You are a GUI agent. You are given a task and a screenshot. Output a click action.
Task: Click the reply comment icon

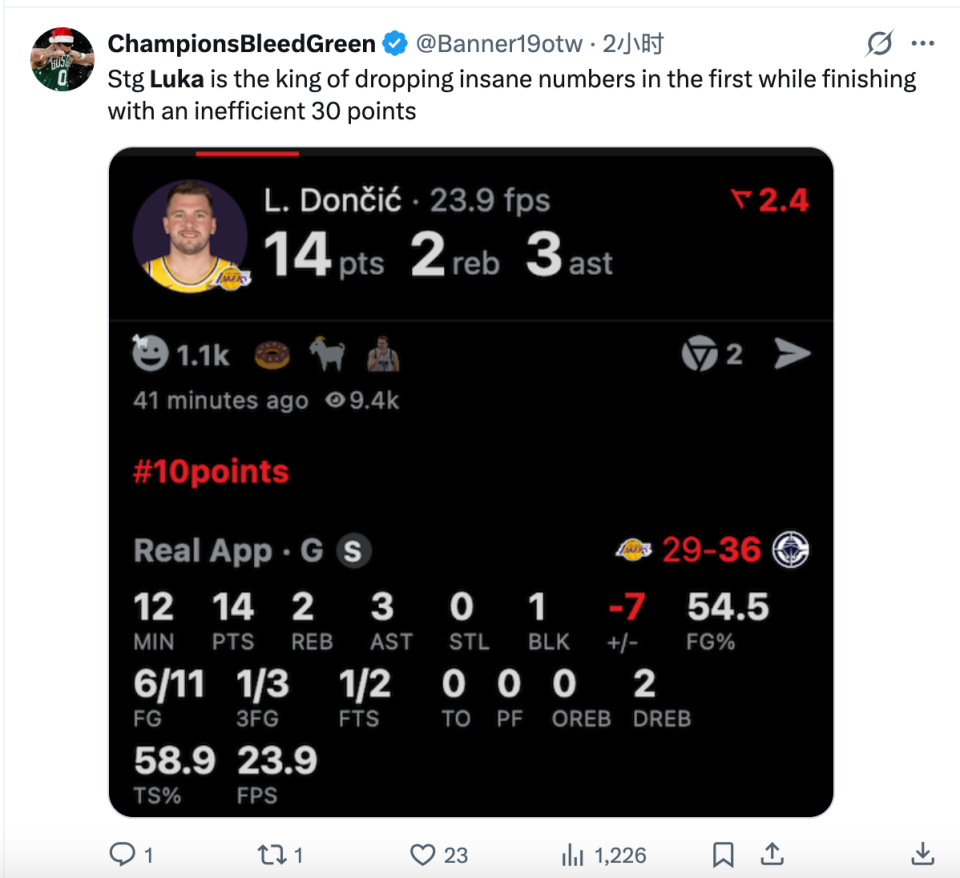[123, 854]
